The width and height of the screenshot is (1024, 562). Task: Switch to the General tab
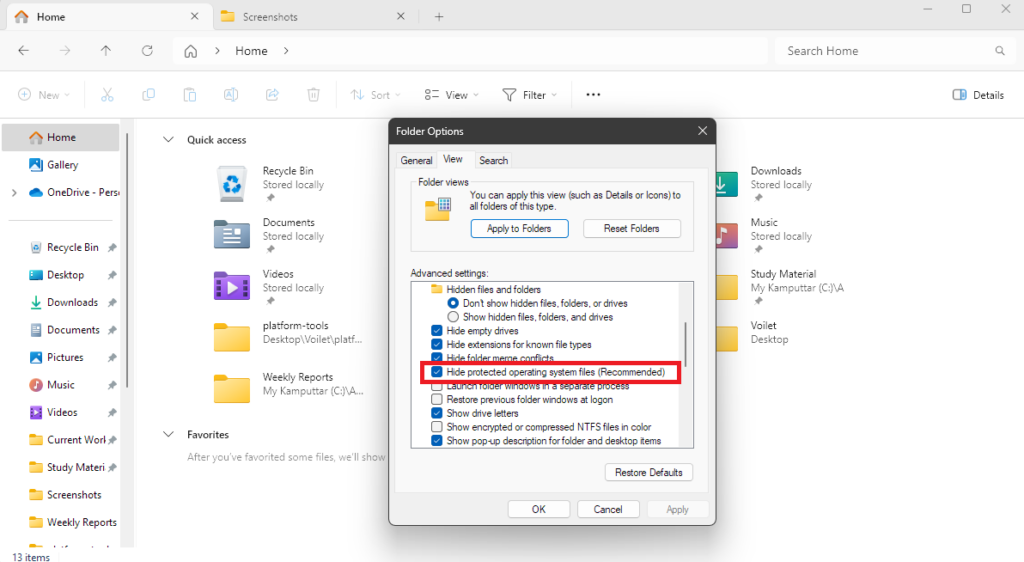[x=416, y=160]
